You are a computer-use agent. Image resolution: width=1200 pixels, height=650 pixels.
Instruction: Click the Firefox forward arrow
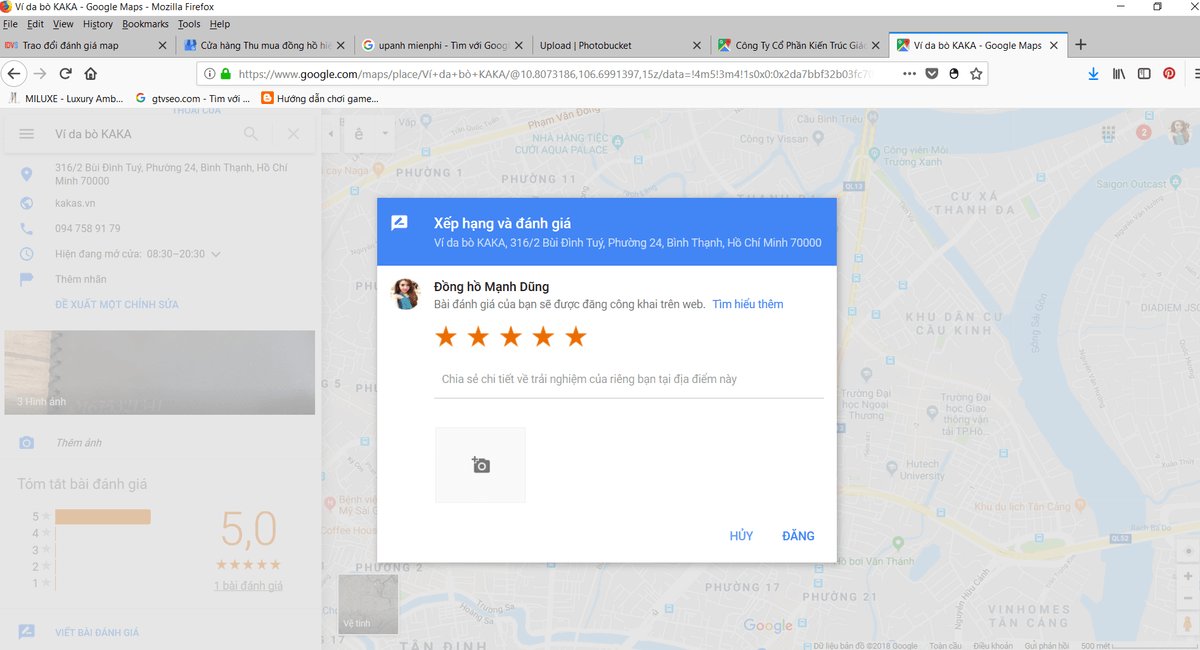pos(40,73)
